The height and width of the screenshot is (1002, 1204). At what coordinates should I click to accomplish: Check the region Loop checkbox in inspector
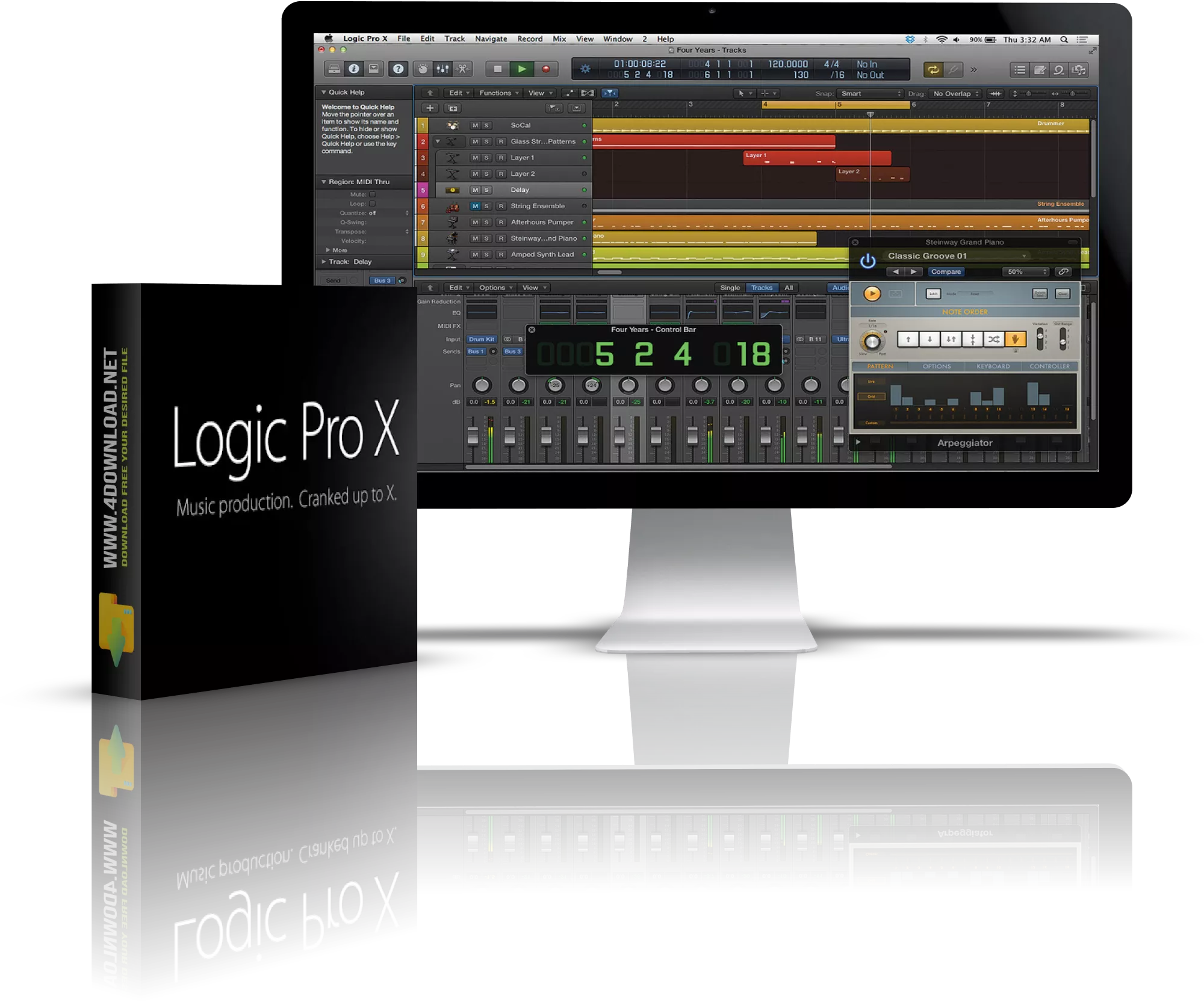(x=372, y=203)
